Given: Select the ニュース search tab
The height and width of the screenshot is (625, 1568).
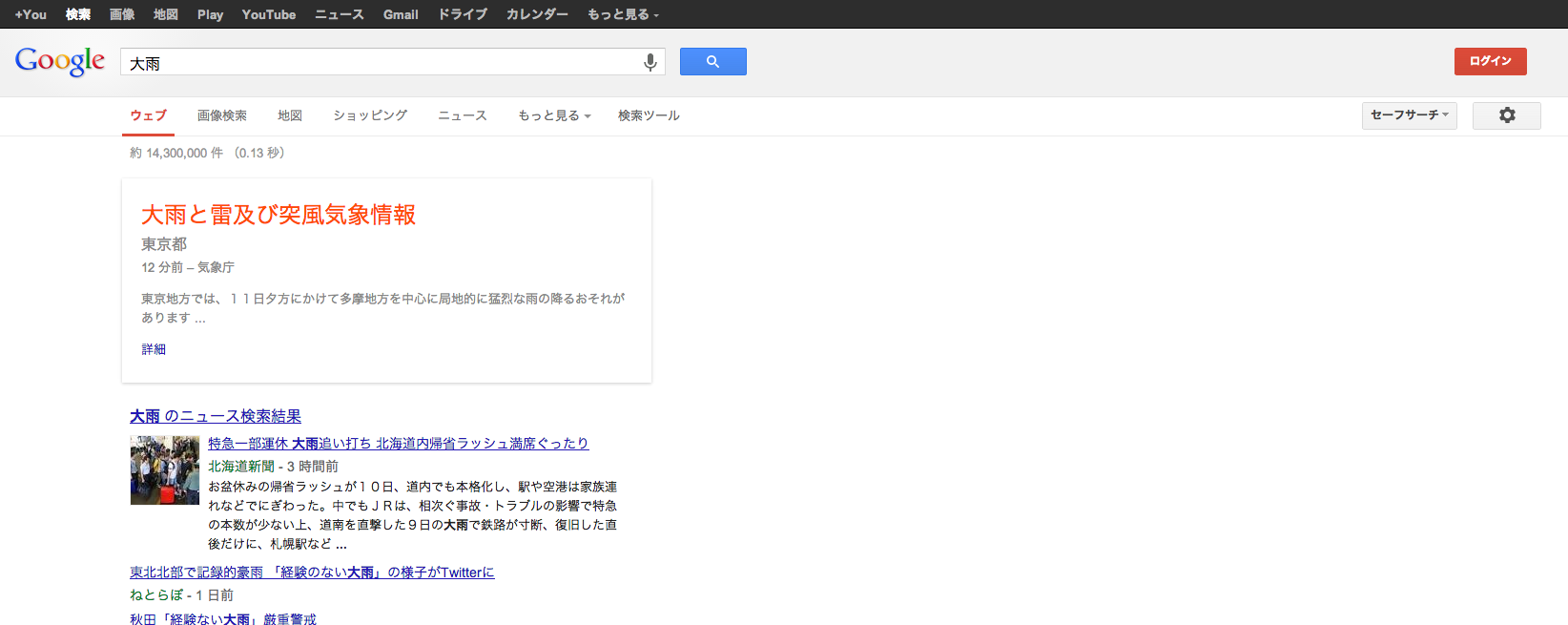Looking at the screenshot, I should point(462,115).
